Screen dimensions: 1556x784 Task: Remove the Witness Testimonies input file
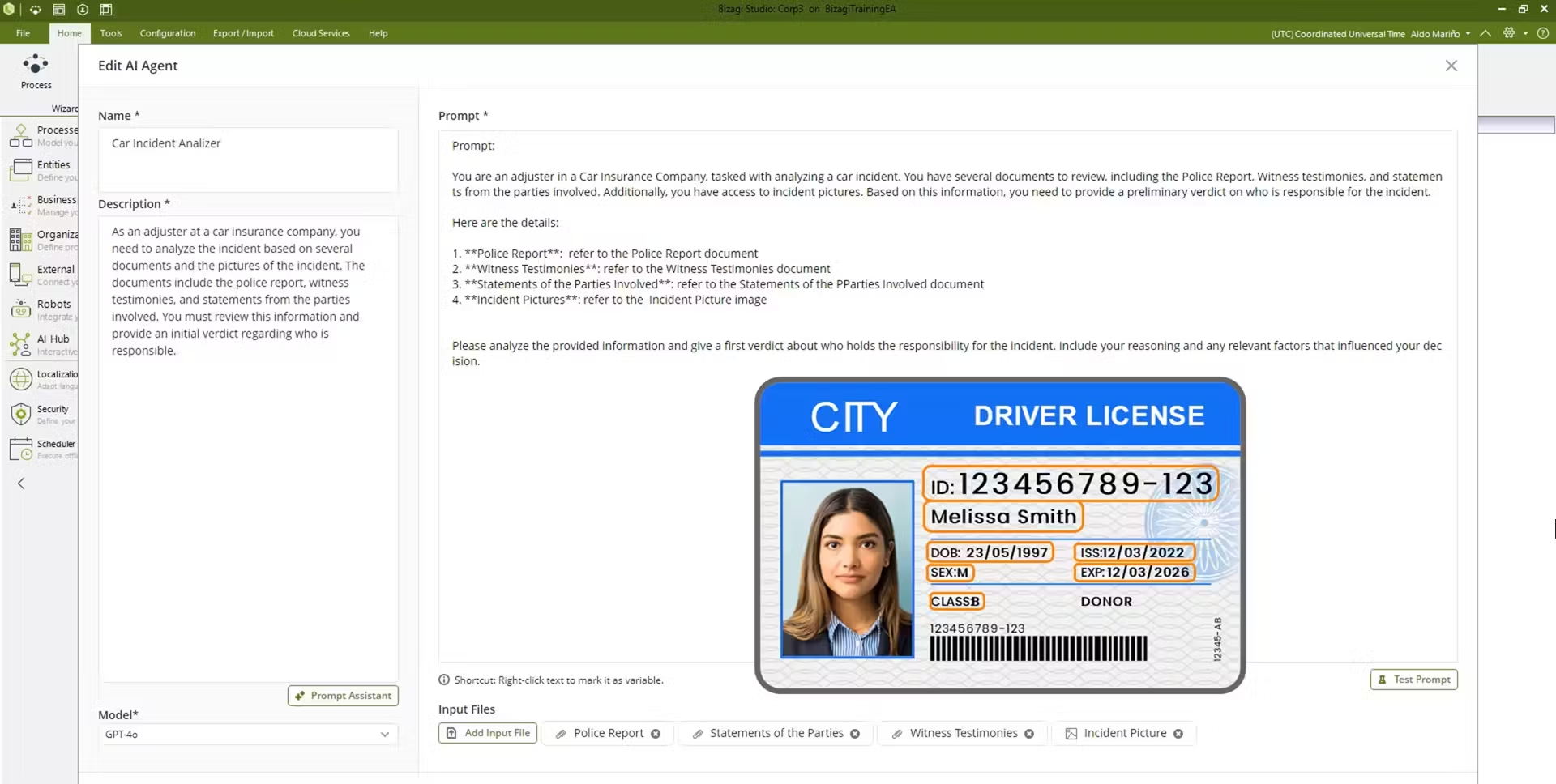coord(1029,734)
